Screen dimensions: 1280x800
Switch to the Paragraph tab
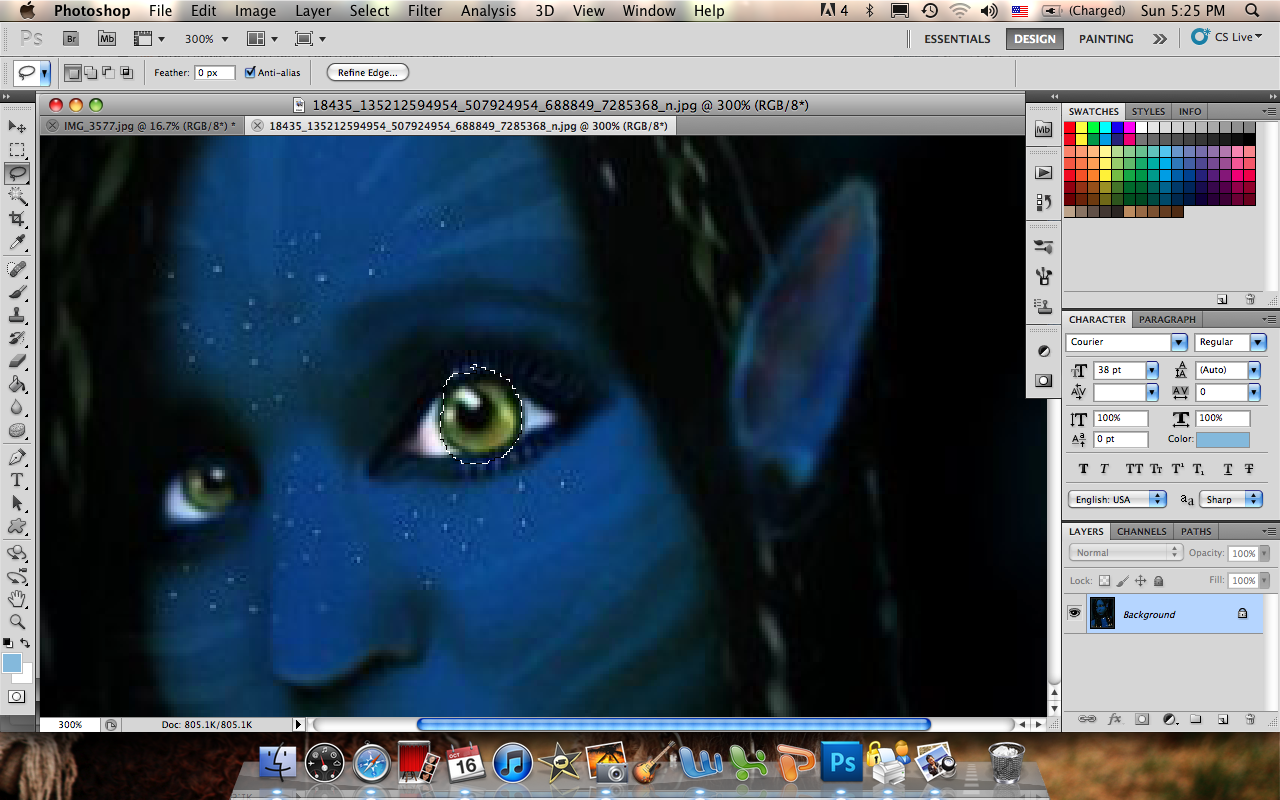[x=1167, y=319]
